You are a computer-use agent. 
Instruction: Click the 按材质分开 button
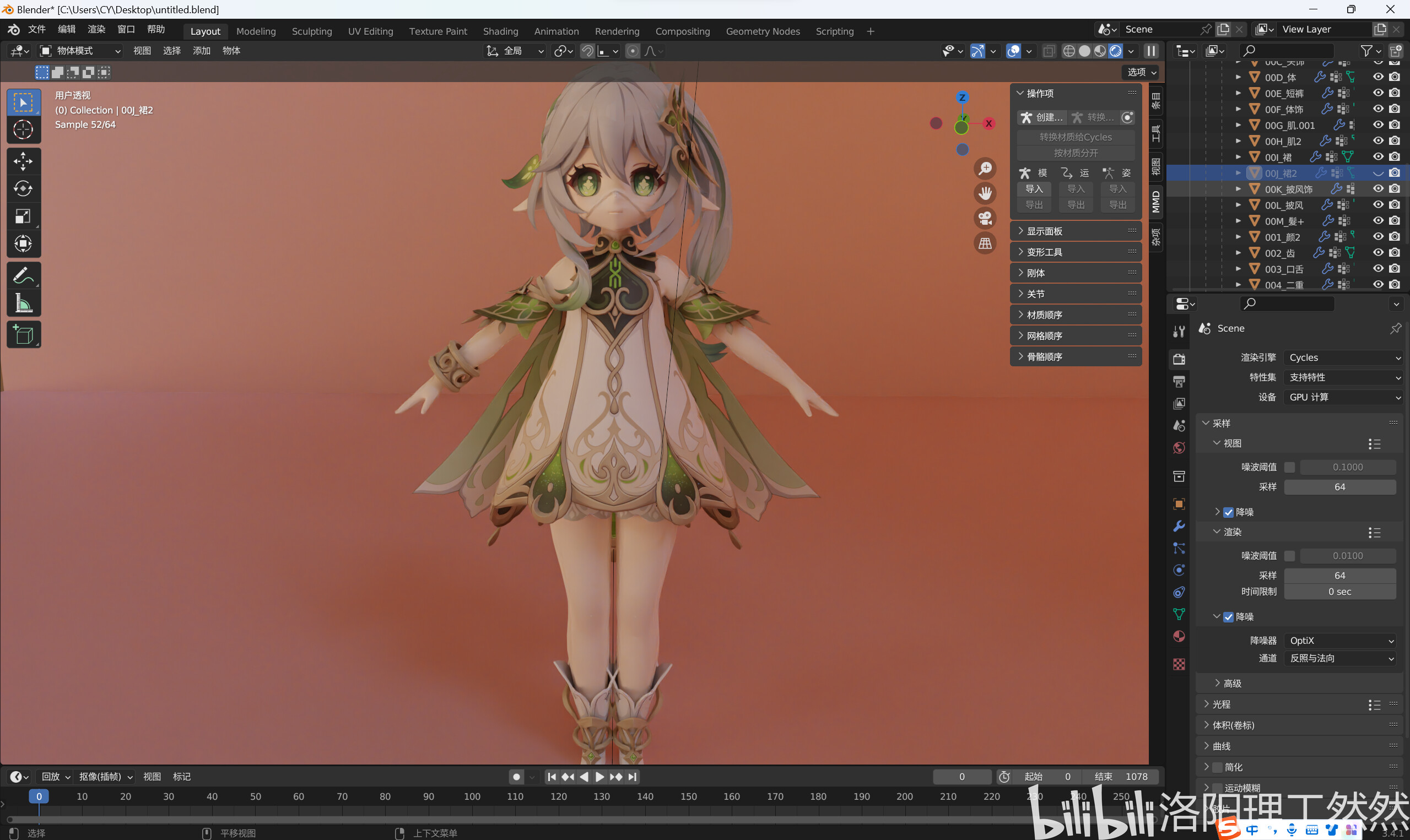pos(1076,153)
